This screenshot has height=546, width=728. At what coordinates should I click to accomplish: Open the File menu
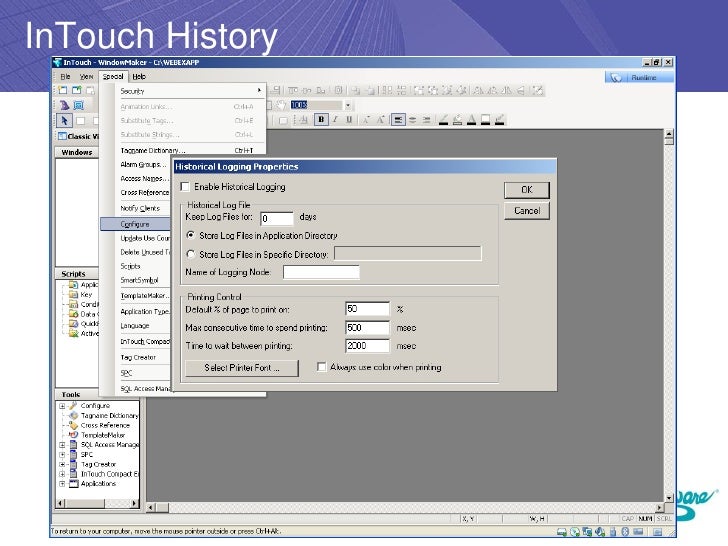pos(65,77)
